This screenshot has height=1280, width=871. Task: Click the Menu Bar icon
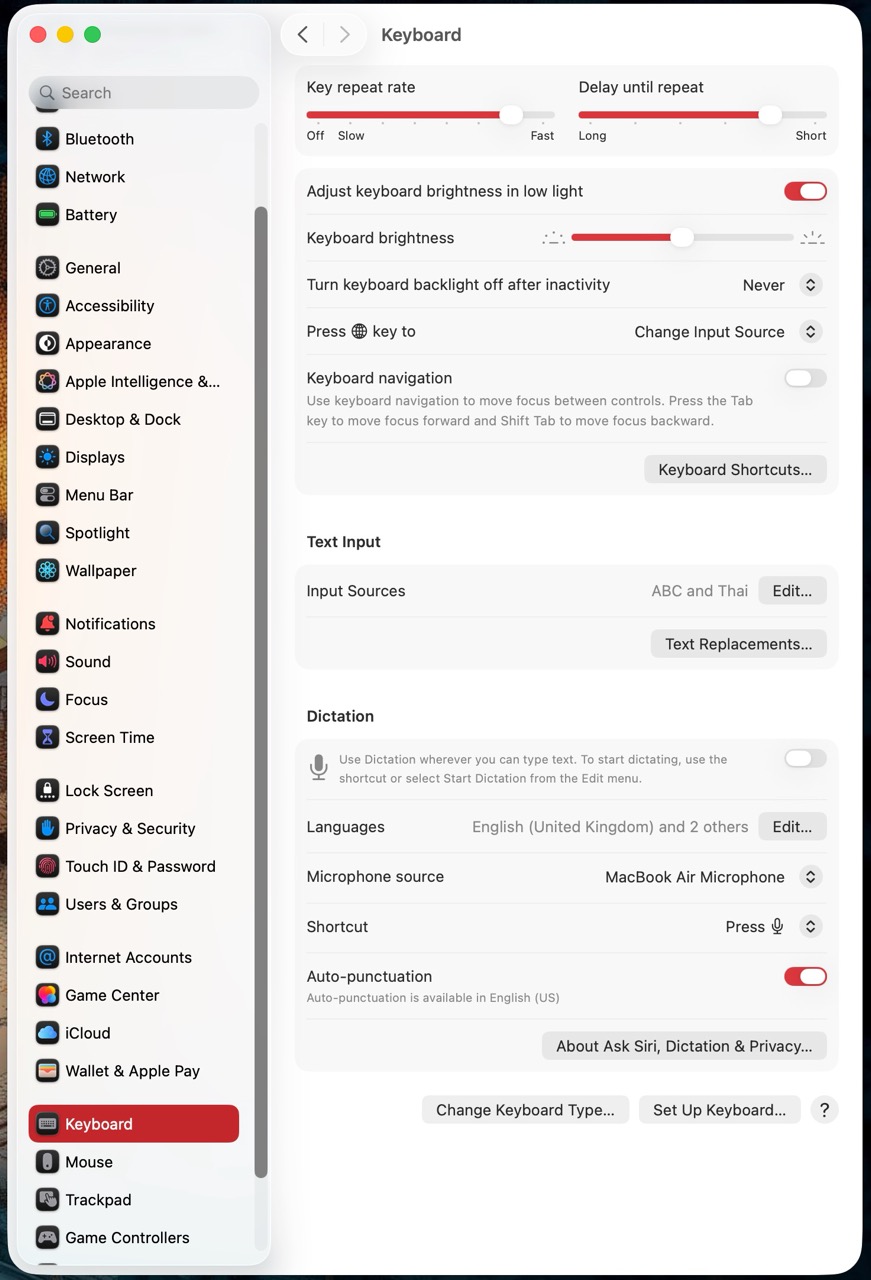47,495
